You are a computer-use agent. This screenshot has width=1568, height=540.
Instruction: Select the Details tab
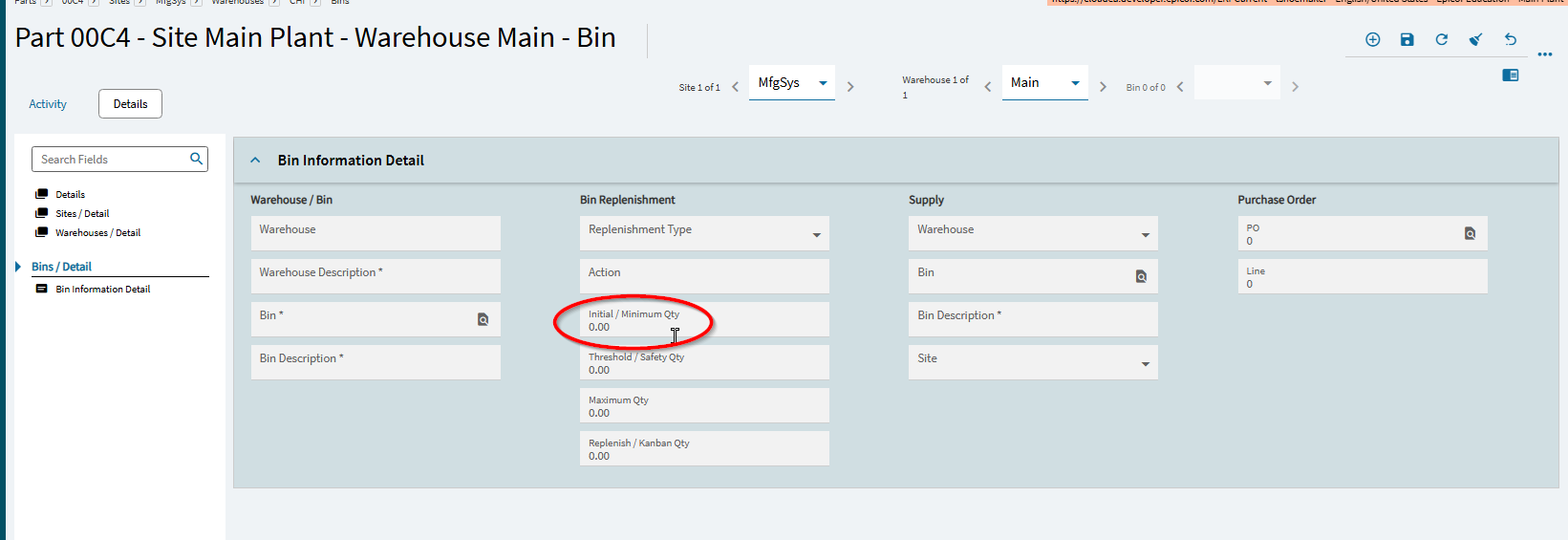pos(130,104)
